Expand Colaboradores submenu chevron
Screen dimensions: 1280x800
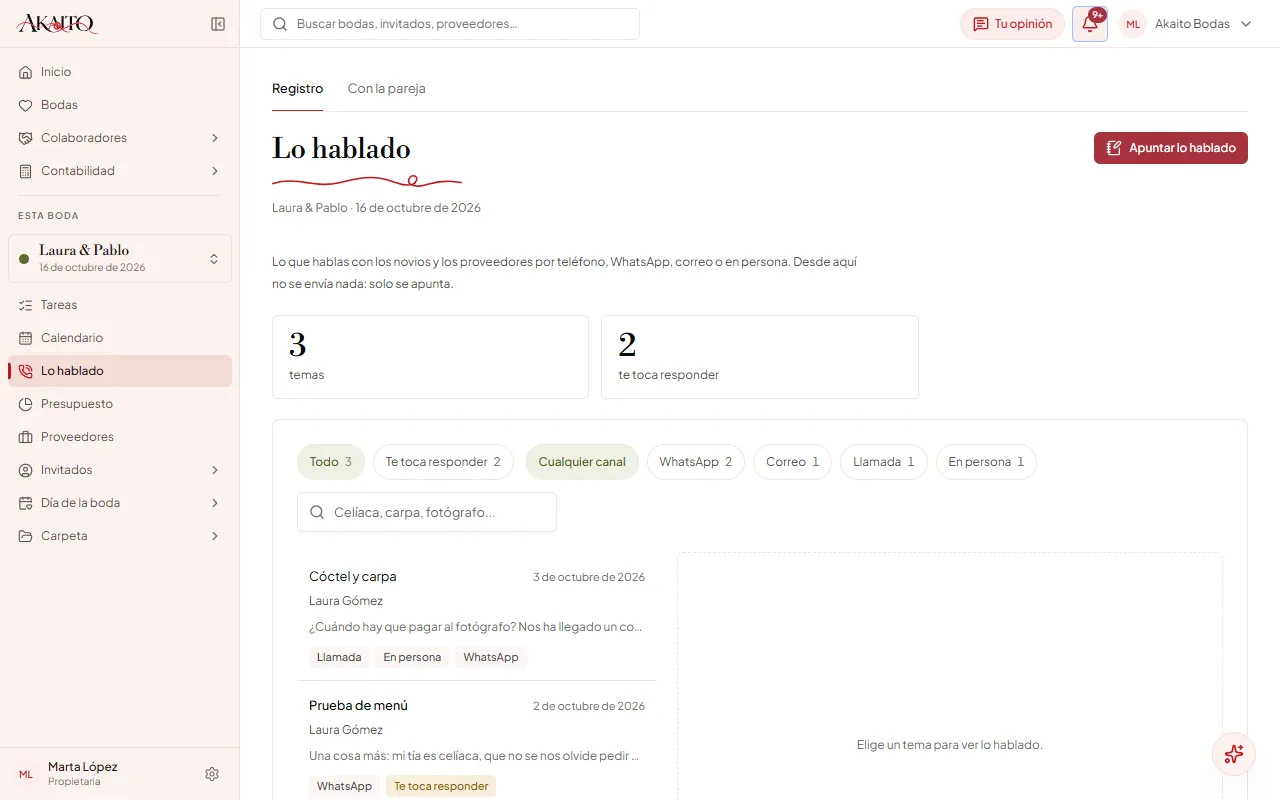point(215,138)
